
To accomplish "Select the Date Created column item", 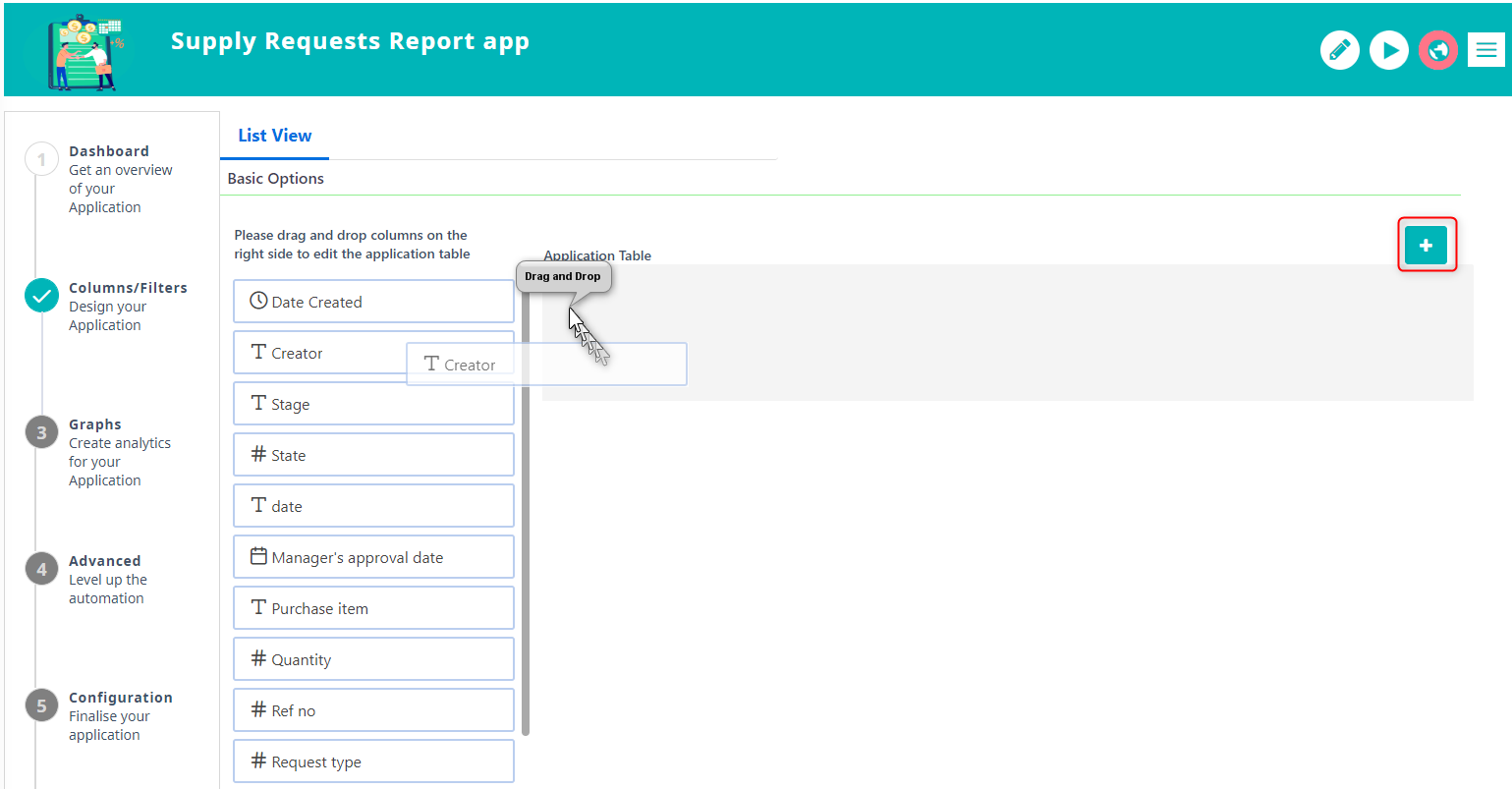I will point(373,302).
